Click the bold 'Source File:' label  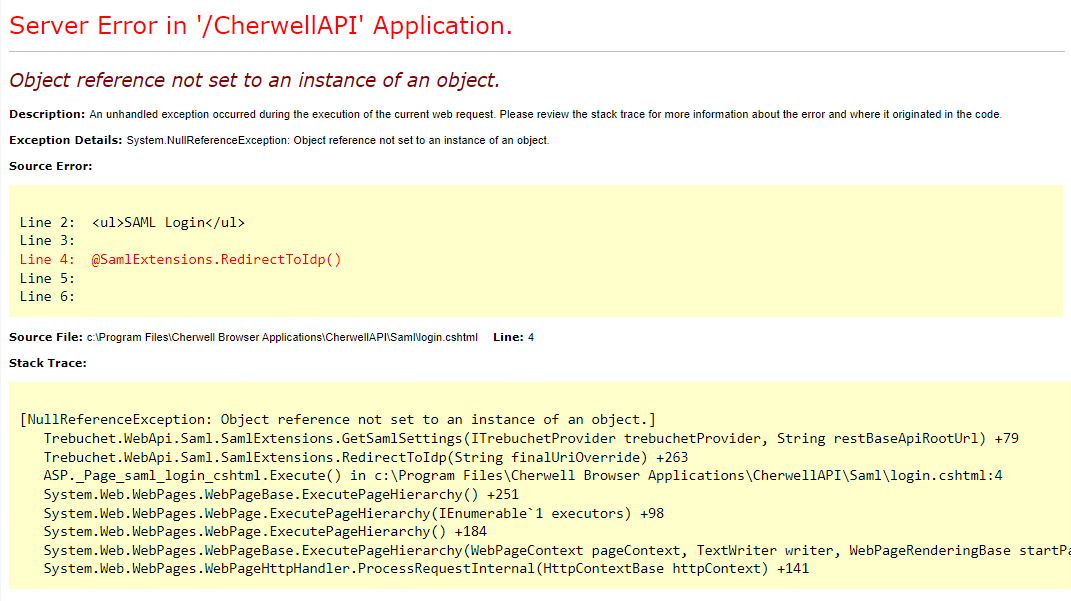click(x=46, y=337)
